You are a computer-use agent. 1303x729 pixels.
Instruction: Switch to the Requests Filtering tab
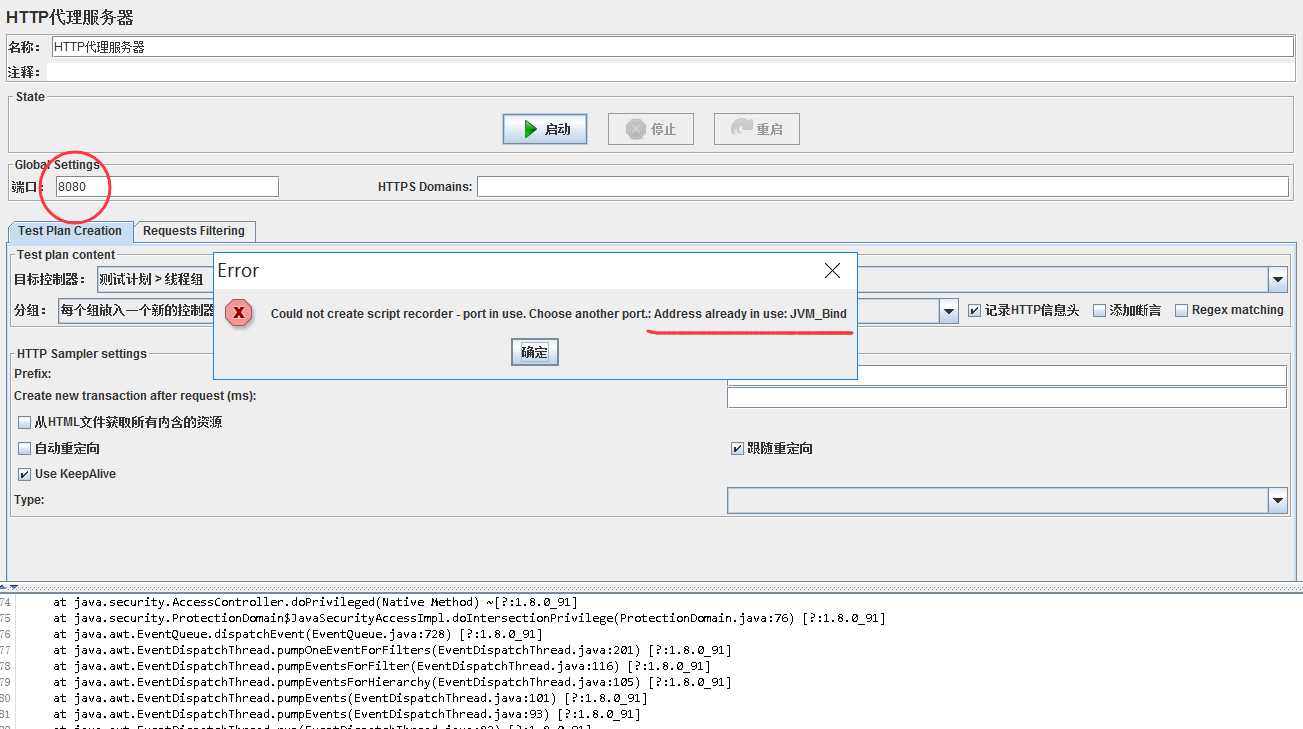(x=194, y=231)
